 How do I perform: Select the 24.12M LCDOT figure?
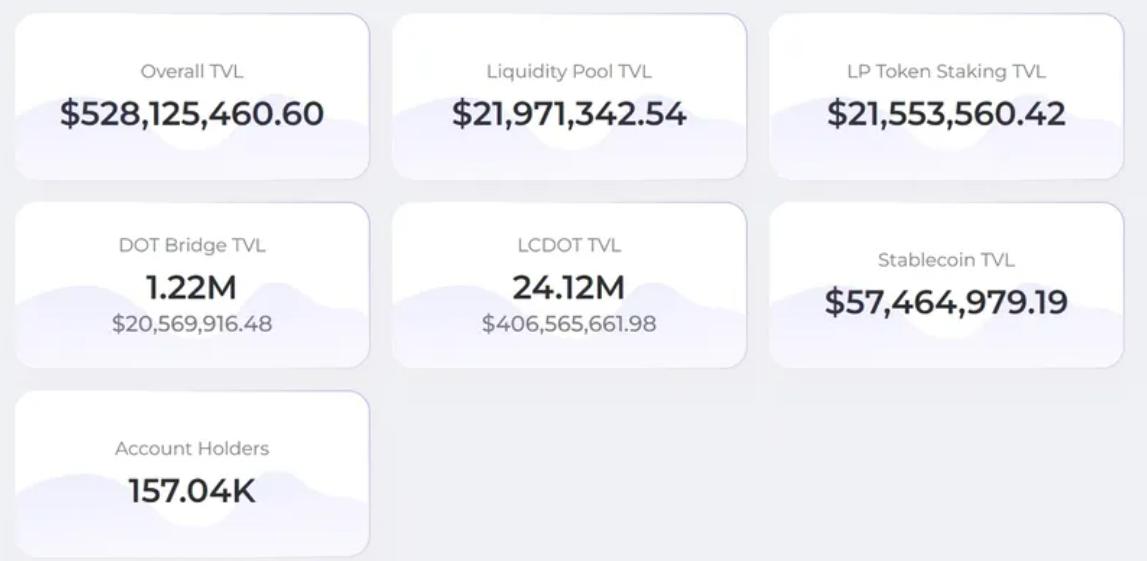coord(569,288)
